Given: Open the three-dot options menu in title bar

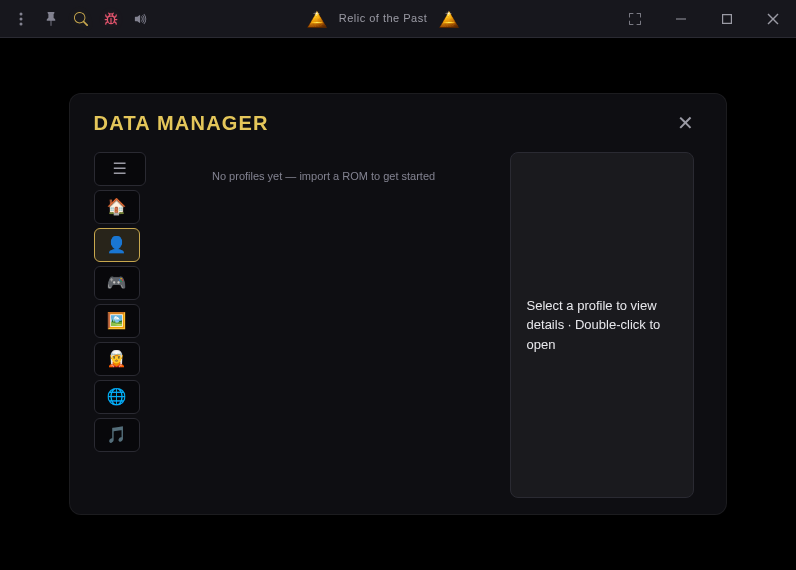Looking at the screenshot, I should 21,19.
